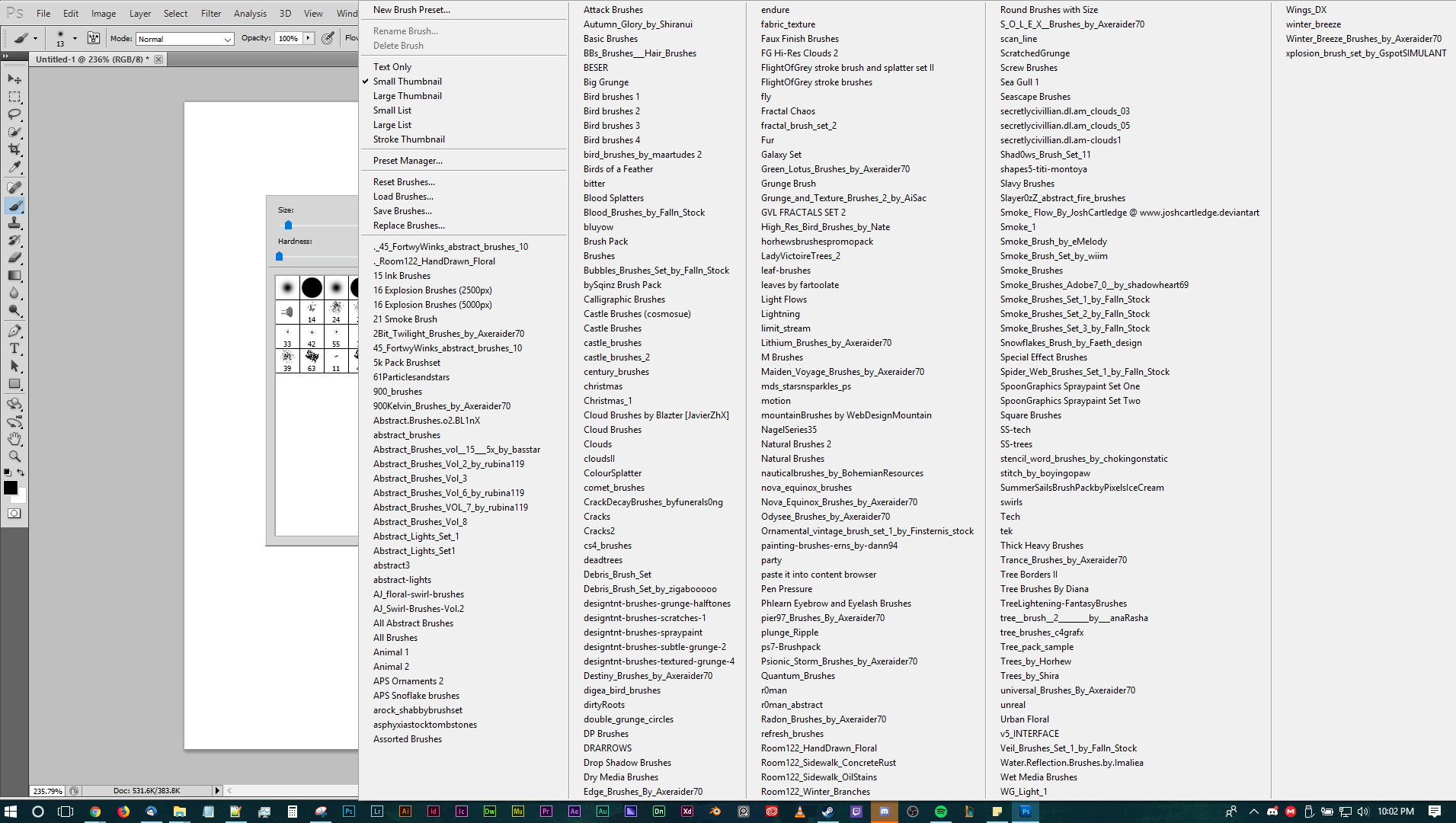Select the Spot Healing Brush tool
This screenshot has width=1456, height=823.
14,187
